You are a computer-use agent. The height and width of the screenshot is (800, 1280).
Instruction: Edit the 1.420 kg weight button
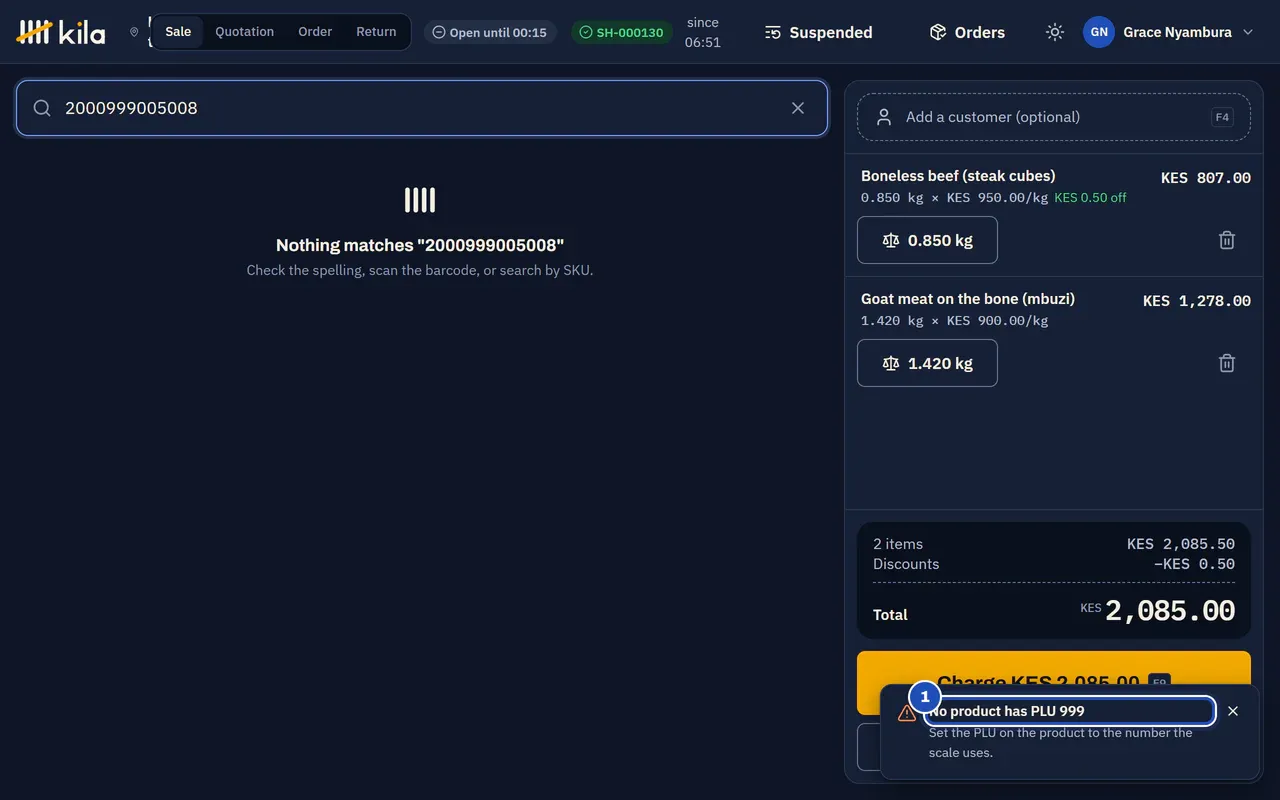point(927,363)
